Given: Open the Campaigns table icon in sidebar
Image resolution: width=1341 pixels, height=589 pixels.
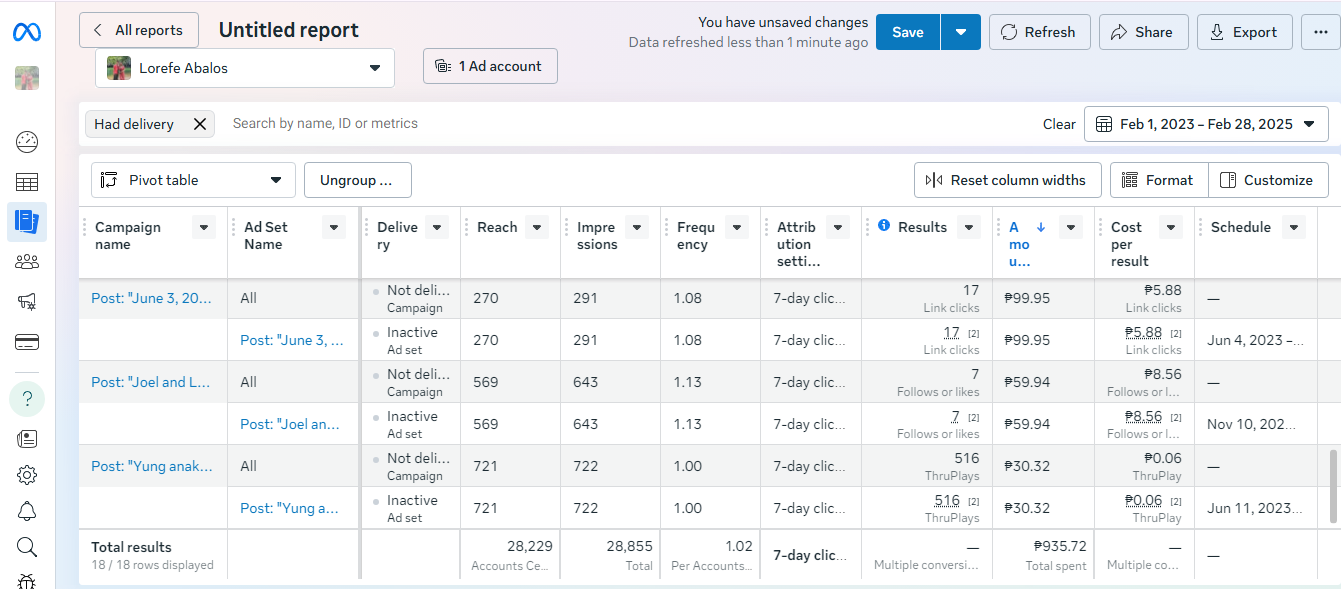Looking at the screenshot, I should coord(27,182).
